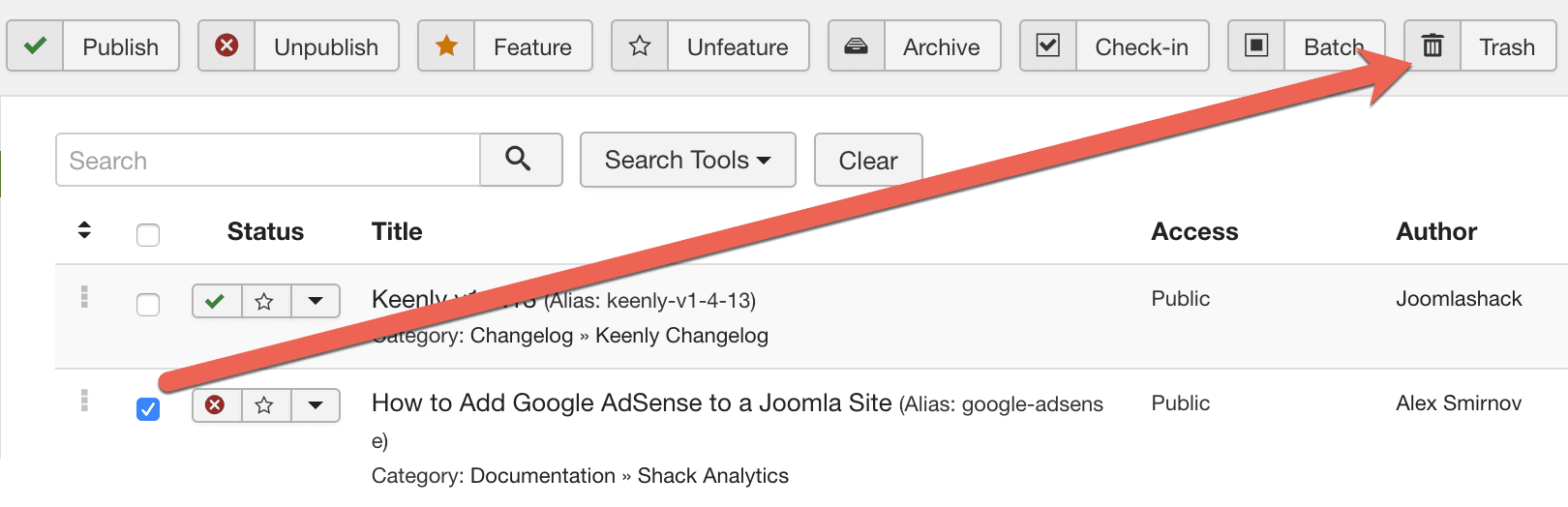Open the Search Tools dropdown
Viewport: 1568px width, 507px height.
pyautogui.click(x=687, y=160)
